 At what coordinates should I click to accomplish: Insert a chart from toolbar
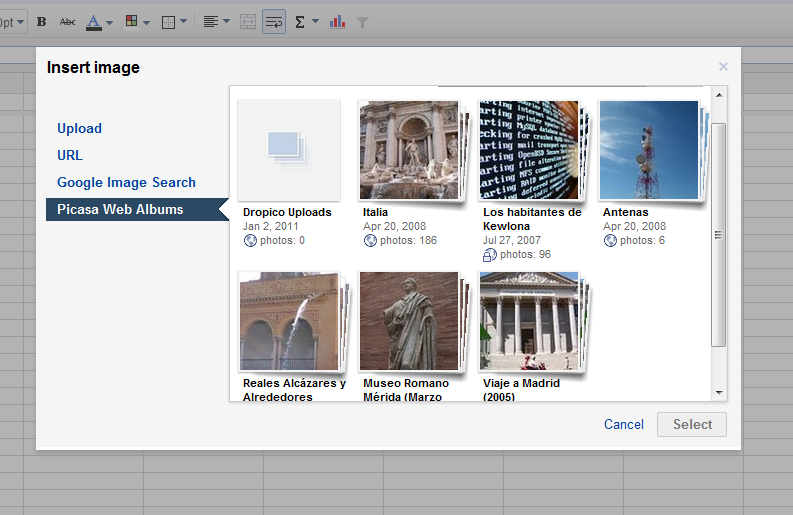tap(337, 22)
